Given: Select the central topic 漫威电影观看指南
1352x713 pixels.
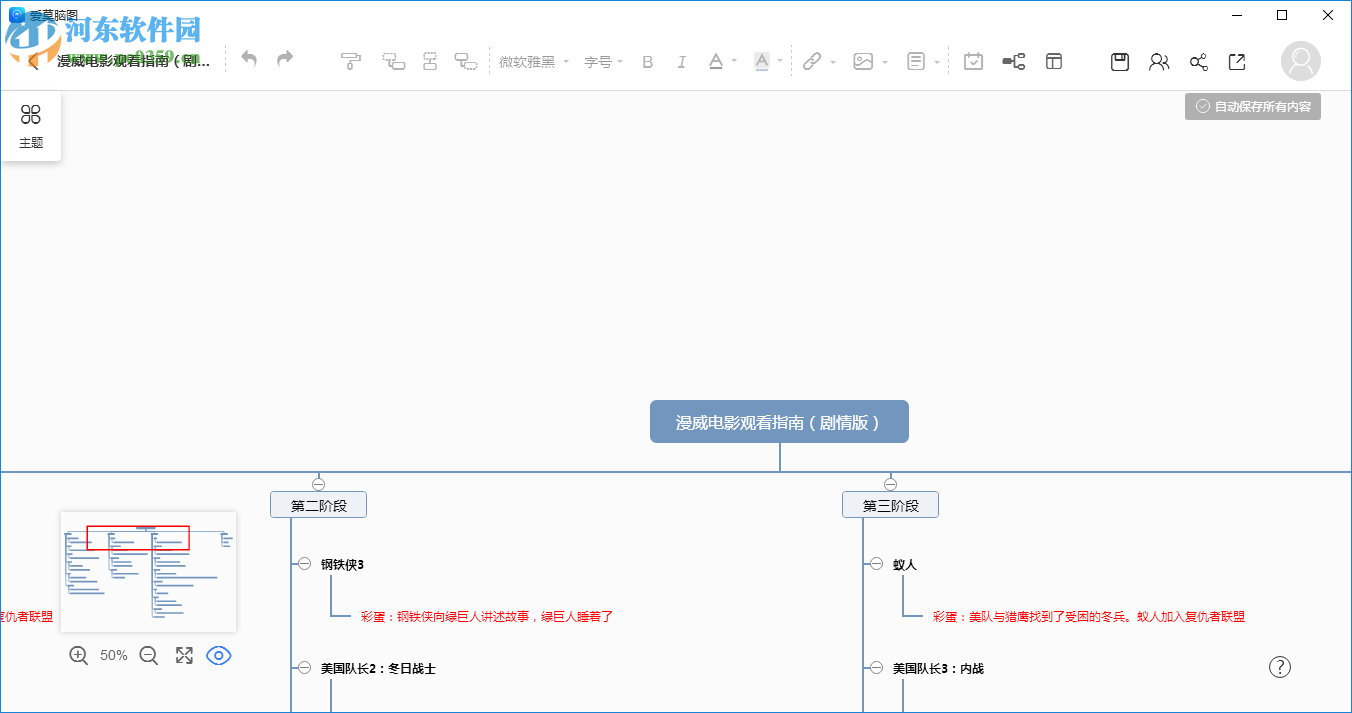Looking at the screenshot, I should click(x=779, y=422).
